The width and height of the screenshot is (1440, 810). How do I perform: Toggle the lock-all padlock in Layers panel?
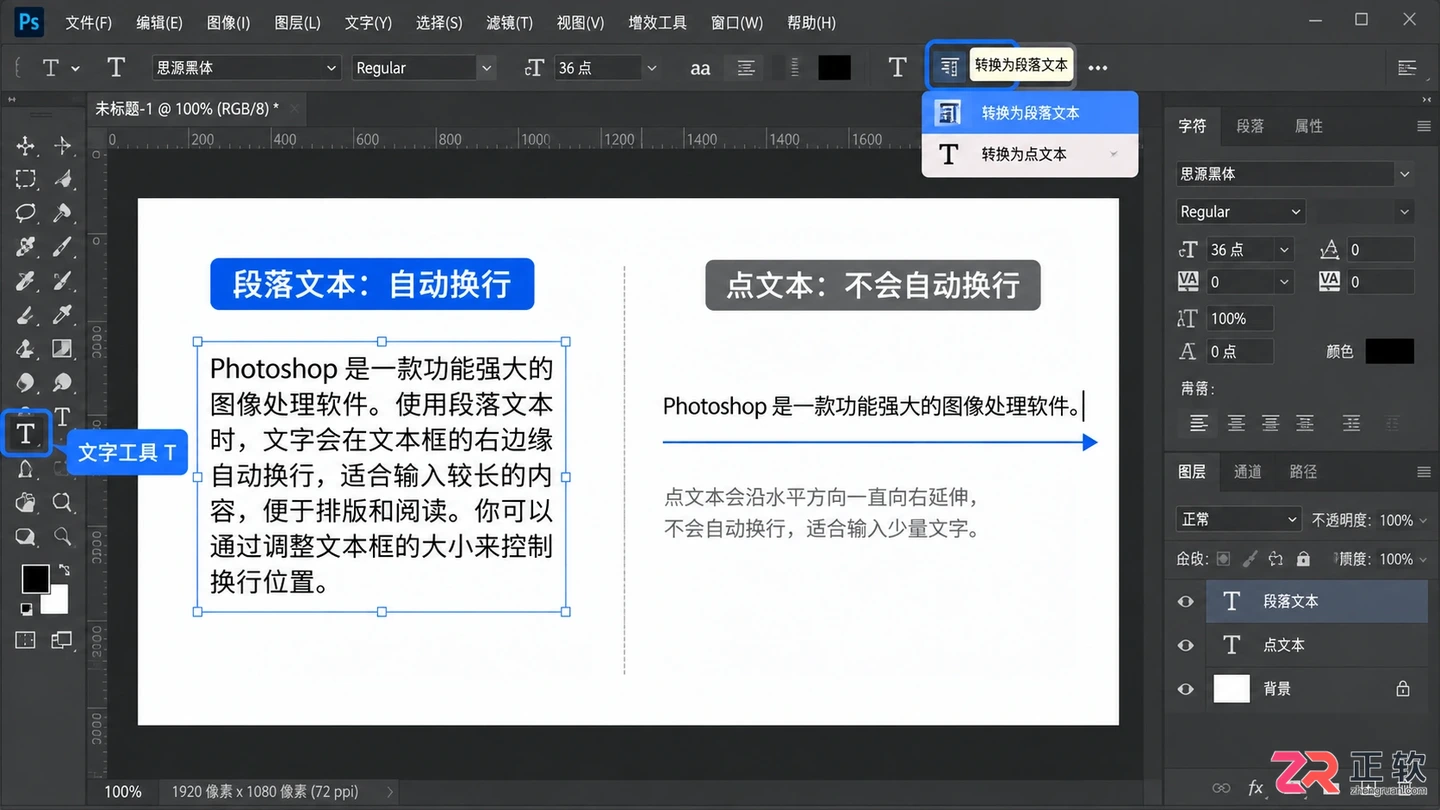tap(1303, 559)
